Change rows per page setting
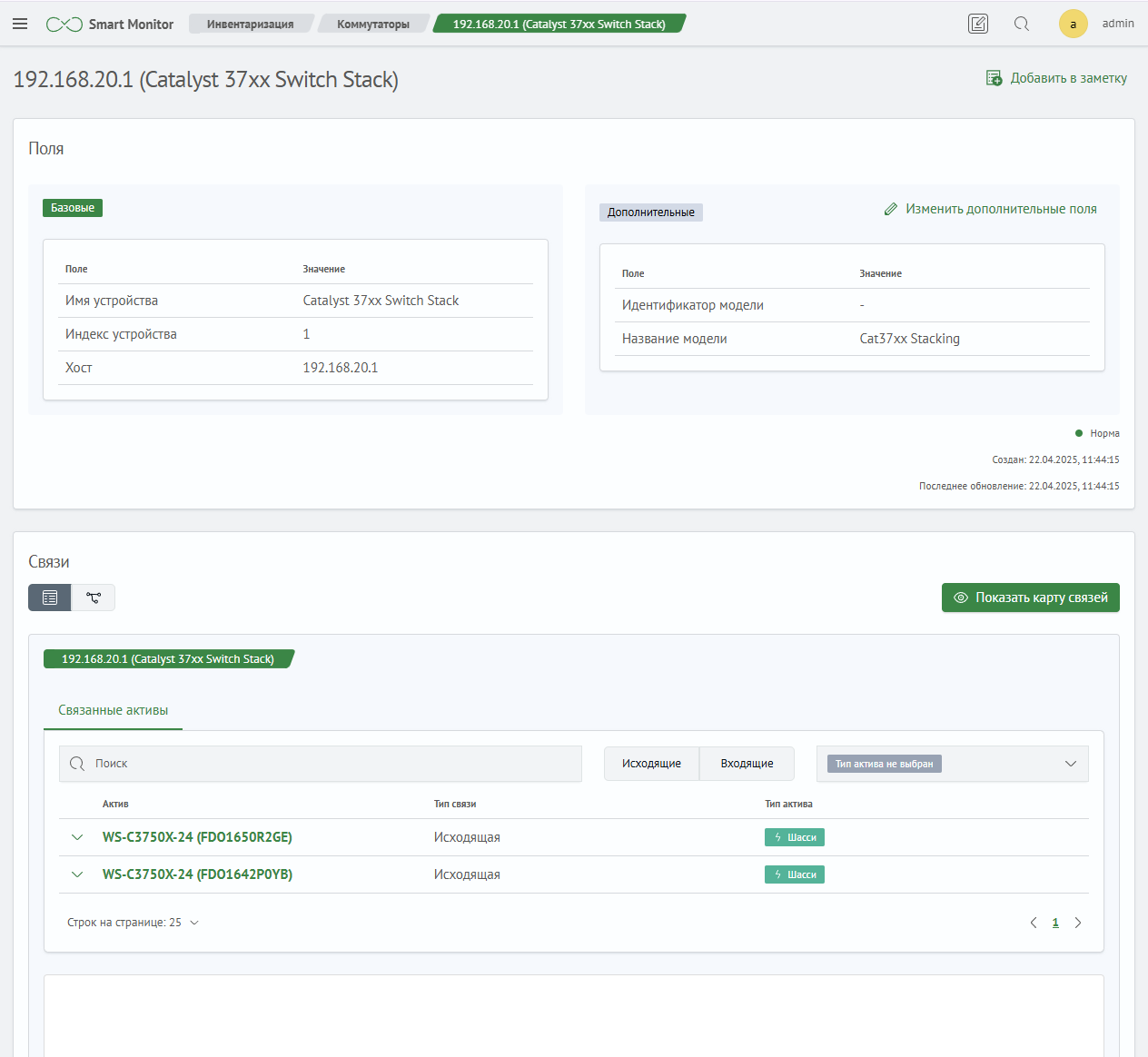The image size is (1148, 1057). coord(133,923)
